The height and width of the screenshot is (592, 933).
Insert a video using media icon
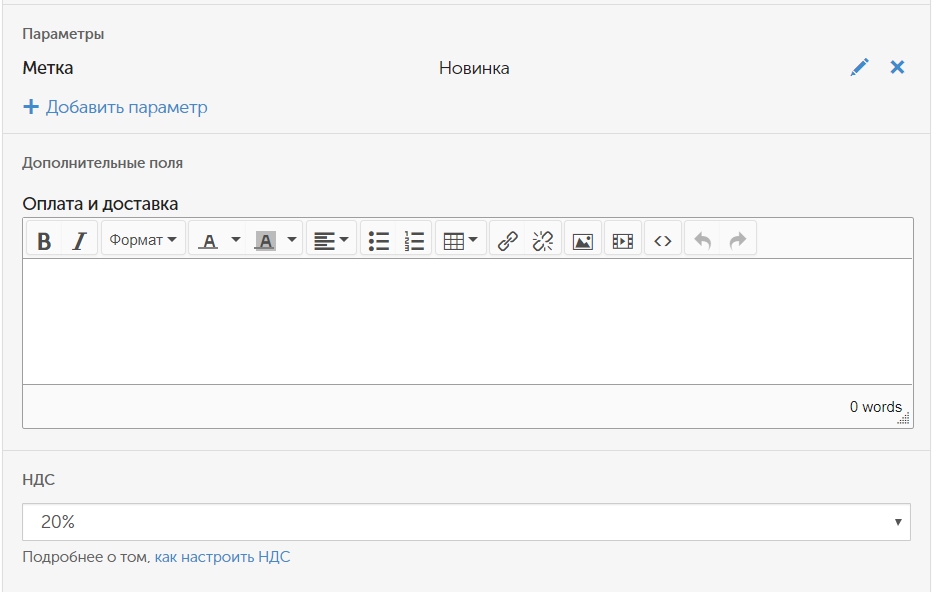click(623, 241)
